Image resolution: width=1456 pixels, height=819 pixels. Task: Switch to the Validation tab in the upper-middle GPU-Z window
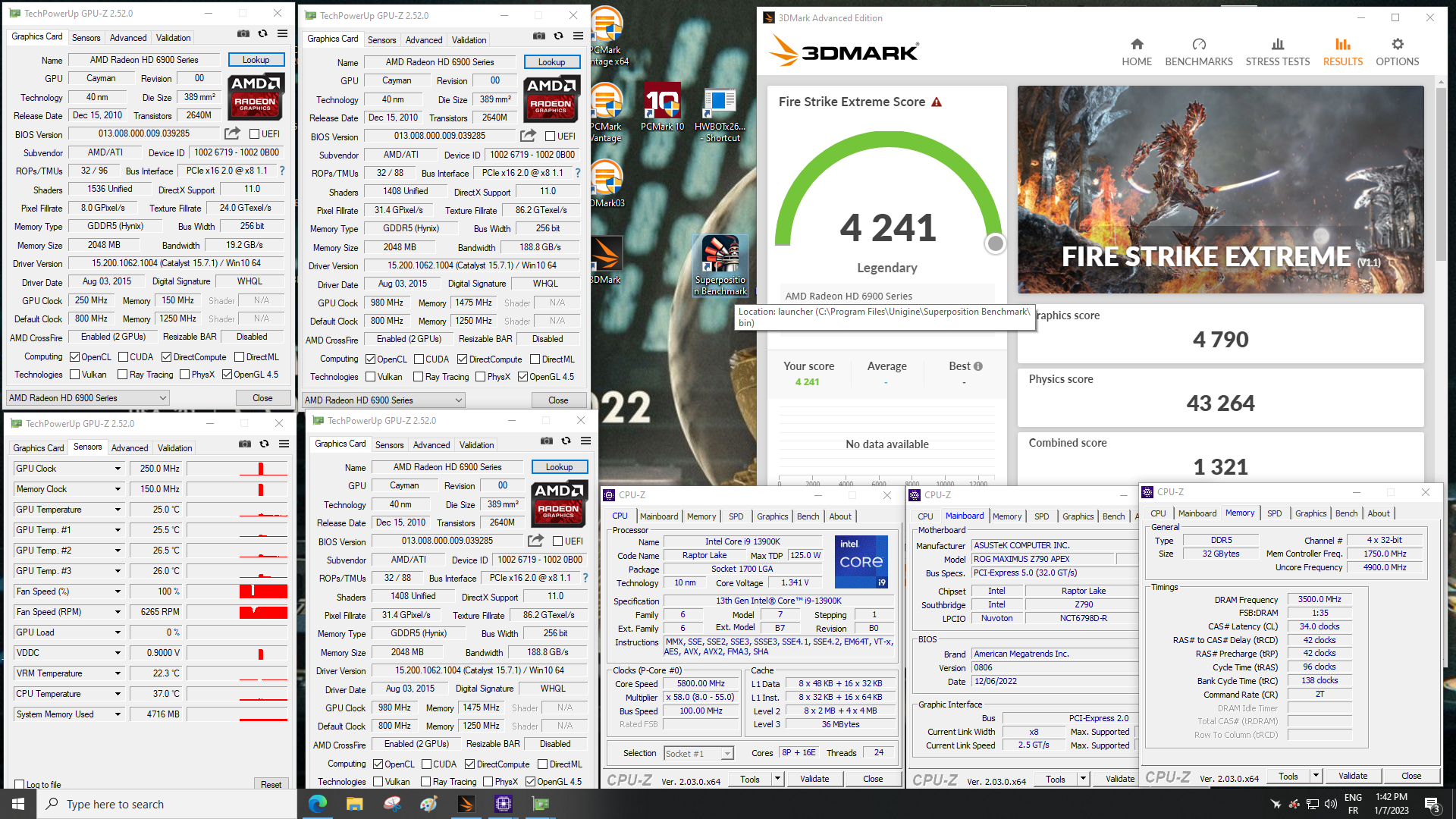[469, 40]
